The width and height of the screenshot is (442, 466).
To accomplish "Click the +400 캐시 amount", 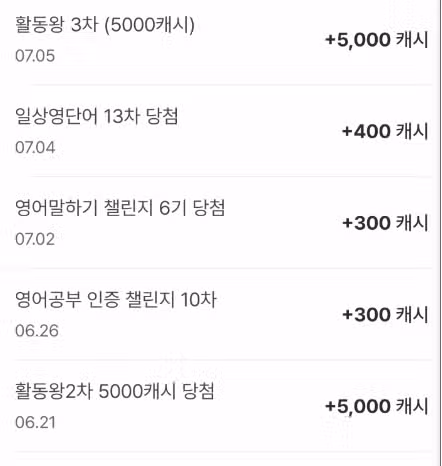I will click(x=385, y=131).
